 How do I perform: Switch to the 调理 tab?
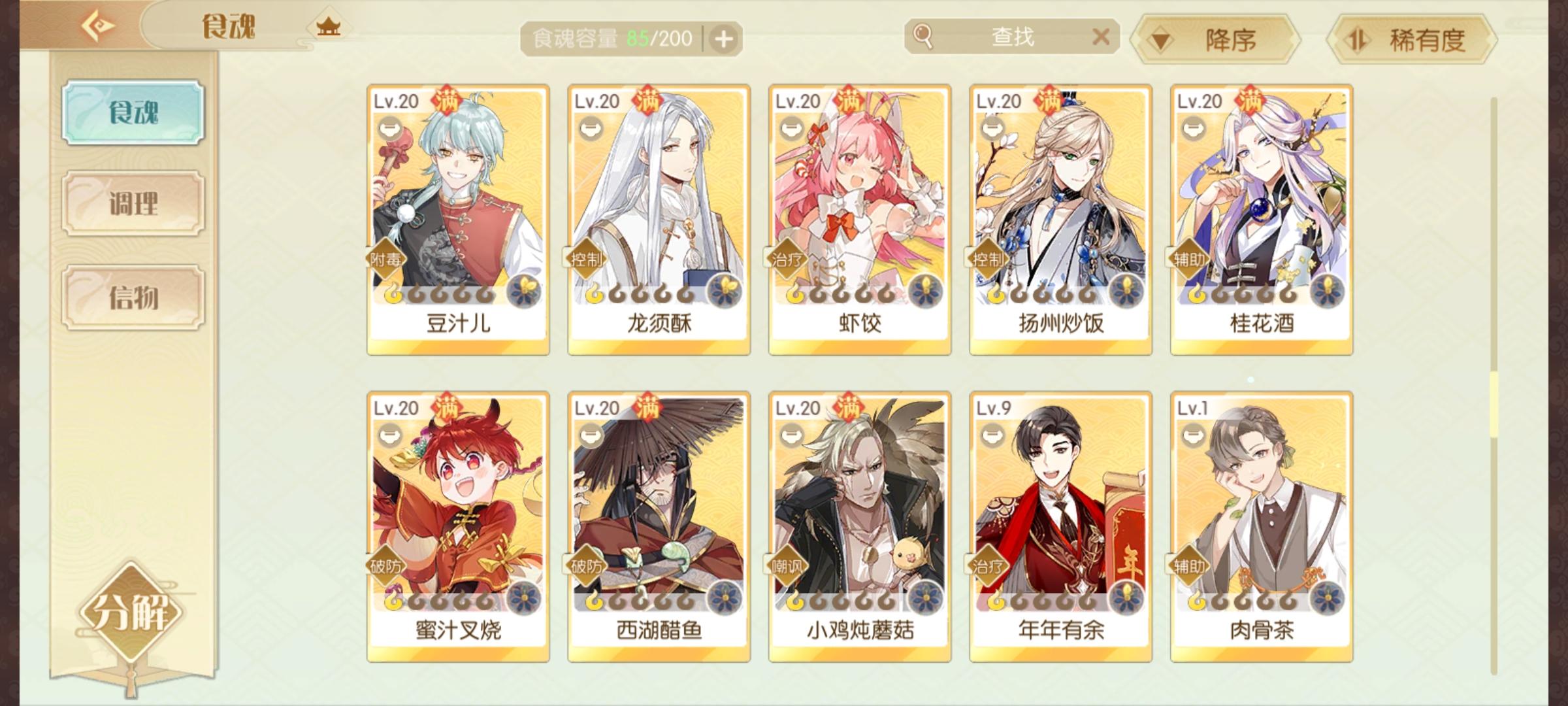[133, 203]
